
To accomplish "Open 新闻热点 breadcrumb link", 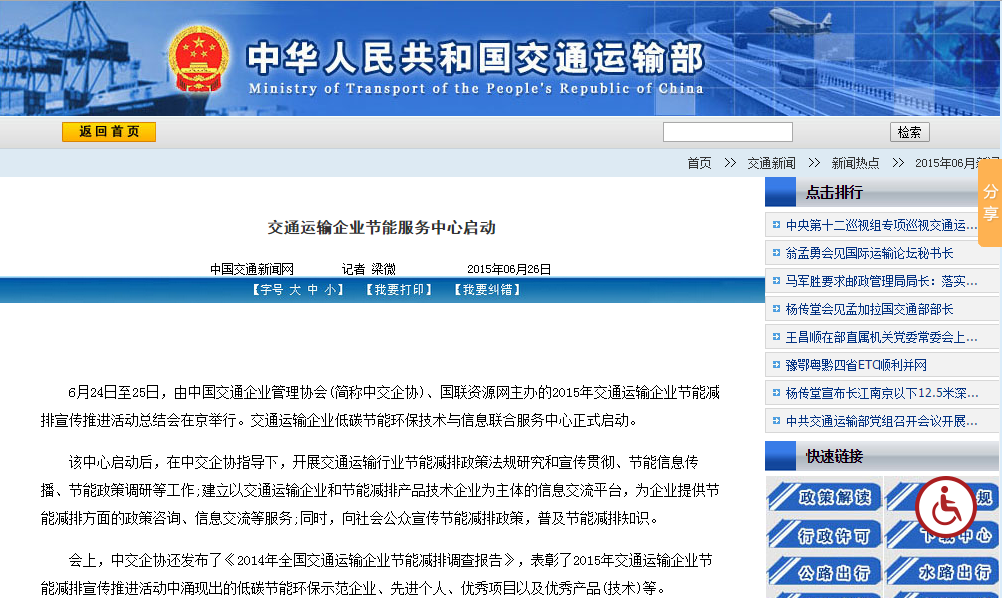I will click(x=855, y=163).
